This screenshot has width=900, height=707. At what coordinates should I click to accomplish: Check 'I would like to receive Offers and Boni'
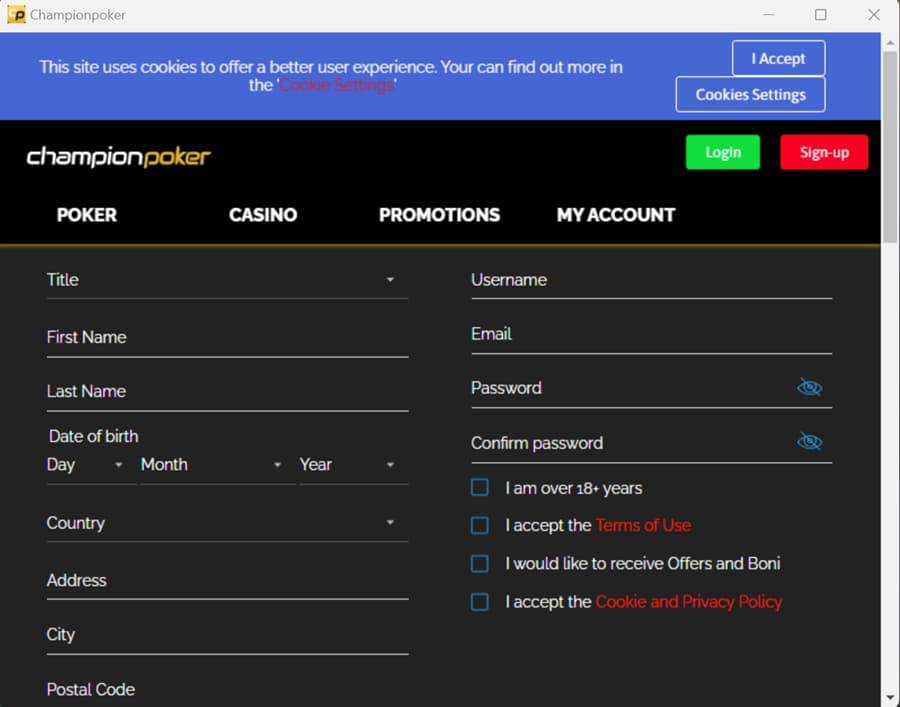coord(479,563)
